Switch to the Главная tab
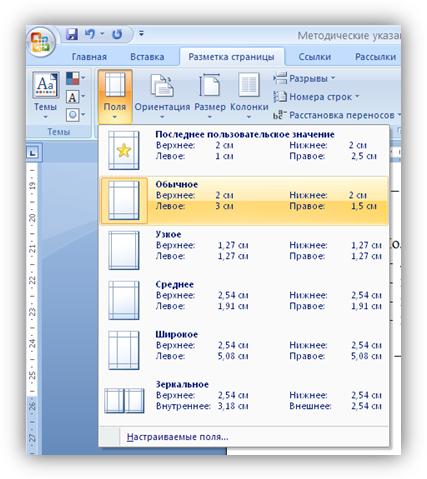The height and width of the screenshot is (479, 427). click(89, 57)
